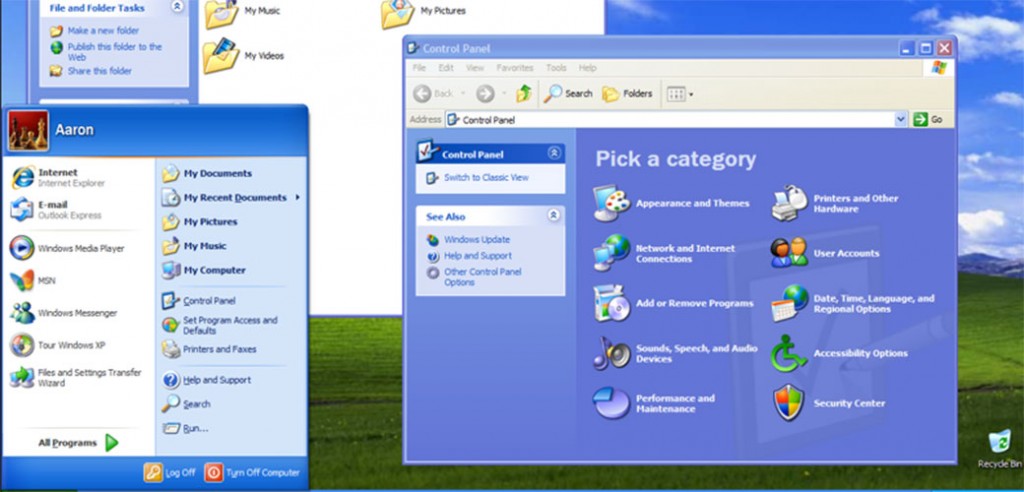Click Switch to Classic View link
Image resolution: width=1024 pixels, height=492 pixels.
pos(486,178)
